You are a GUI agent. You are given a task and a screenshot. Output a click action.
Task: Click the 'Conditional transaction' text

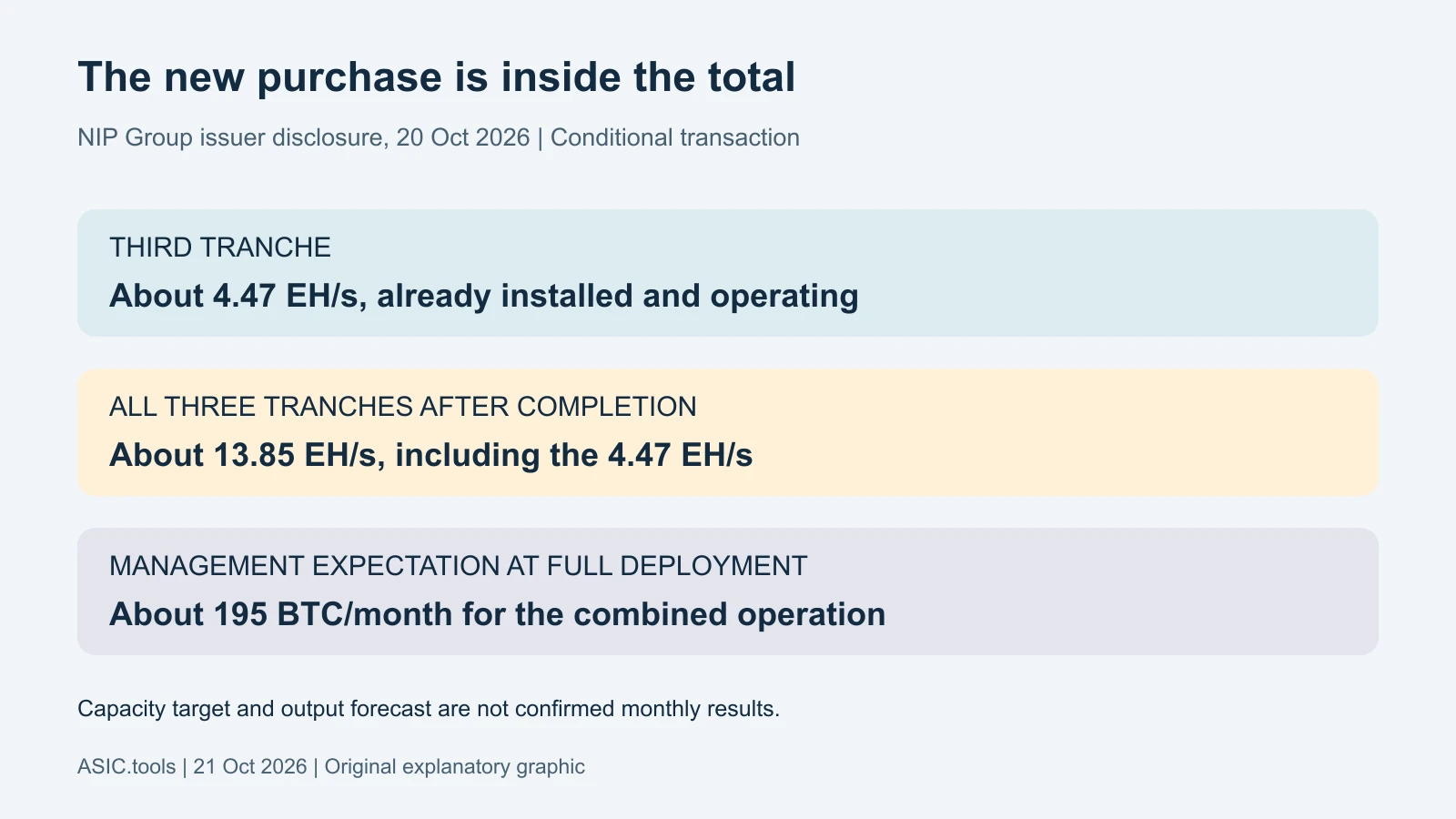coord(675,137)
